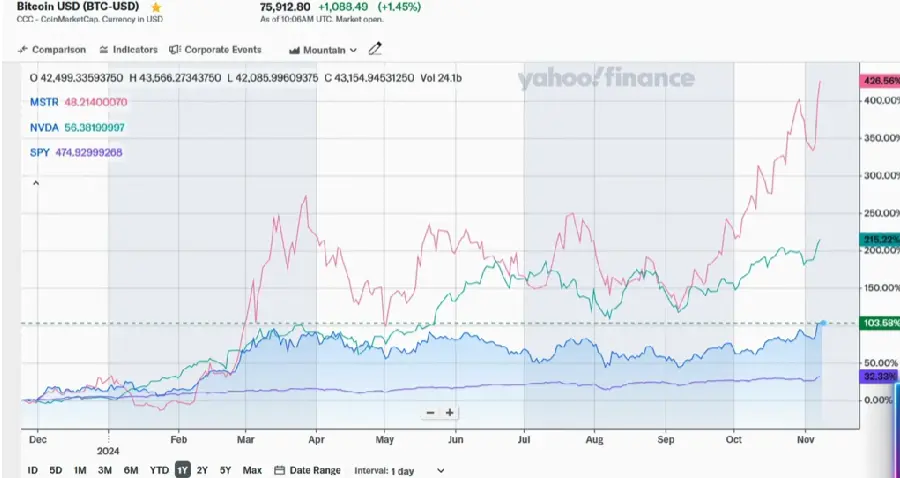Click the latest Bitcoin data point dot

coord(823,323)
